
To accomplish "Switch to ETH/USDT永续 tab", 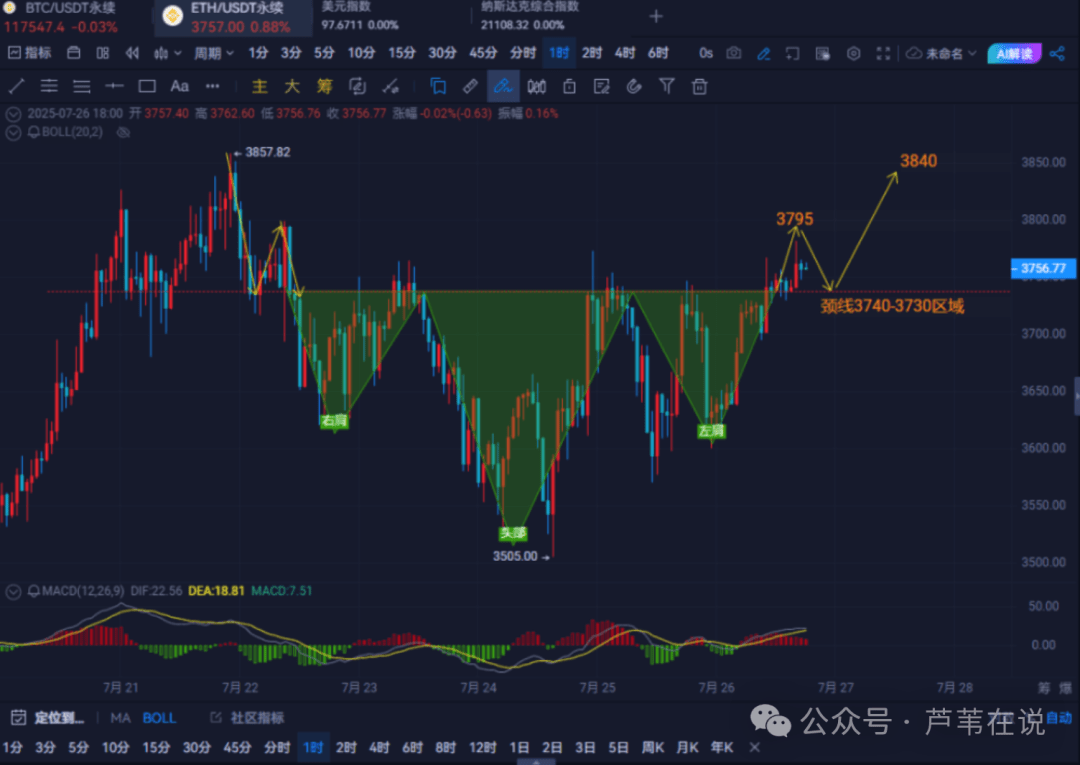I will click(x=232, y=17).
